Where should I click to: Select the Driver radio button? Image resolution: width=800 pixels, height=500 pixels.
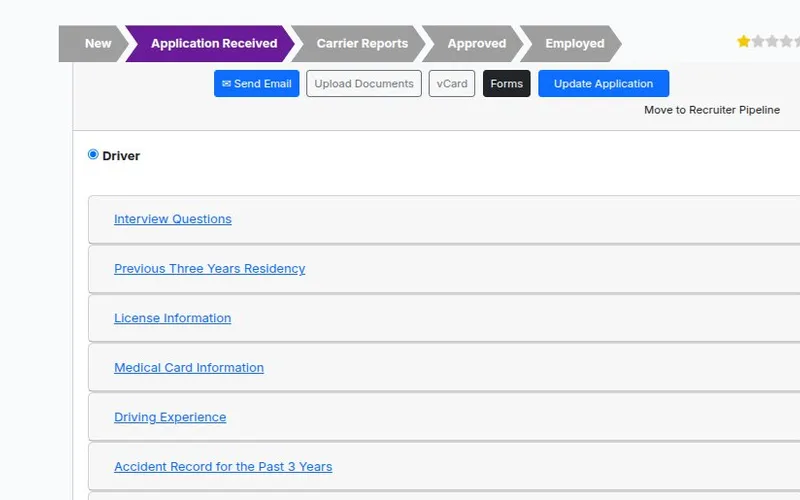pos(93,154)
